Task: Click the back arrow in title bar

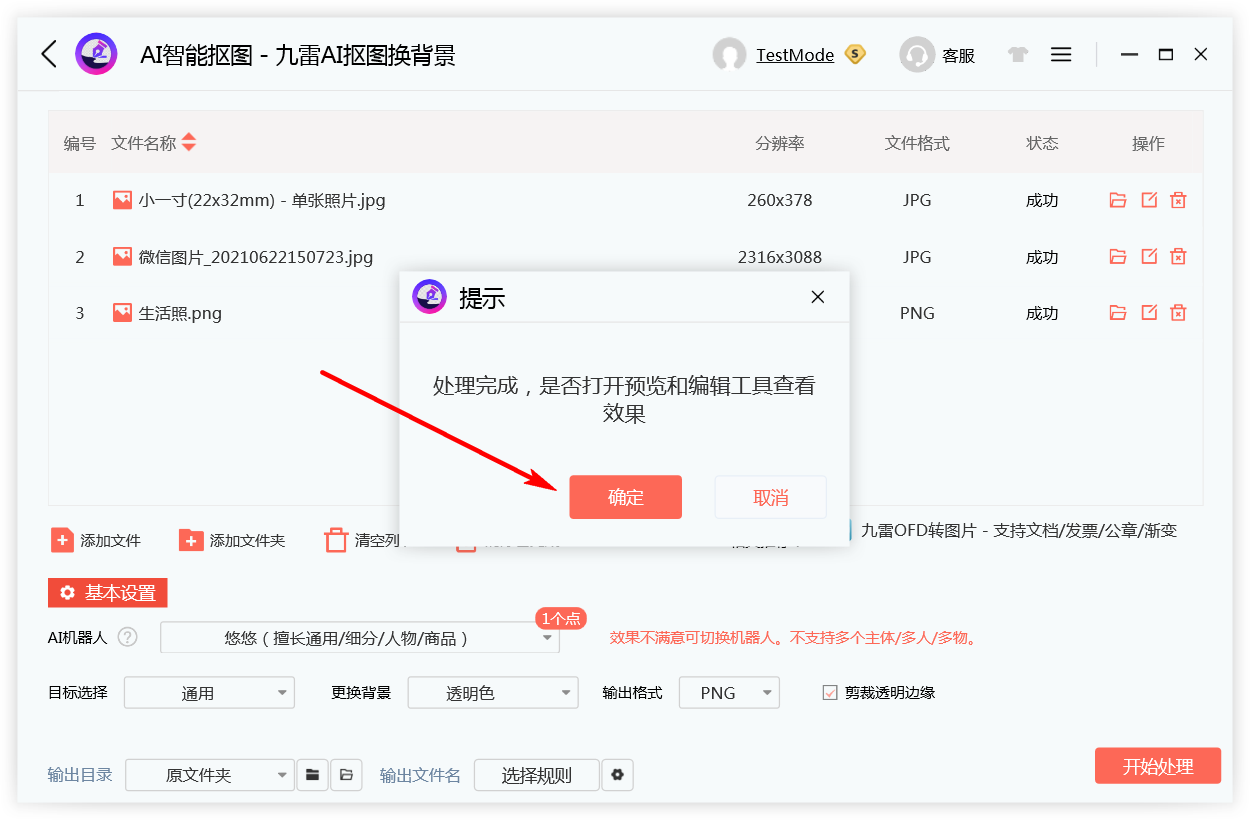Action: point(48,54)
